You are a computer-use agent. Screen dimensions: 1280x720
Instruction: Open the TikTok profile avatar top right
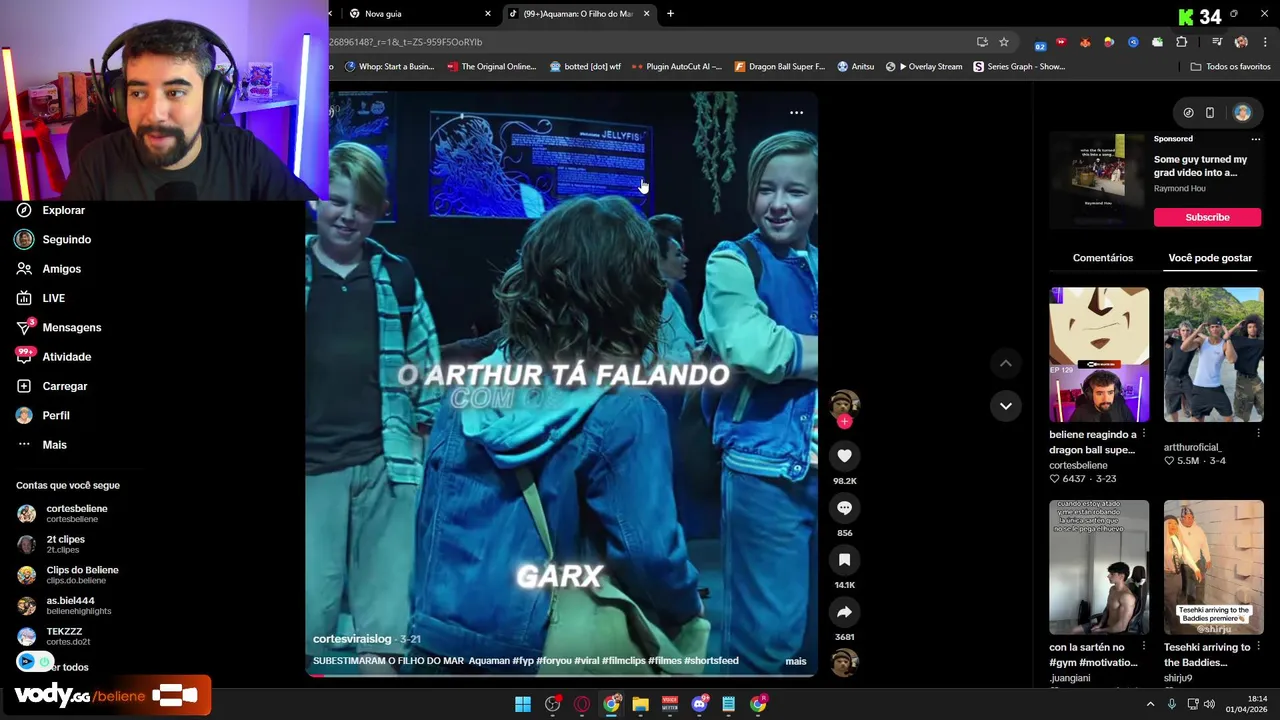pyautogui.click(x=1242, y=113)
